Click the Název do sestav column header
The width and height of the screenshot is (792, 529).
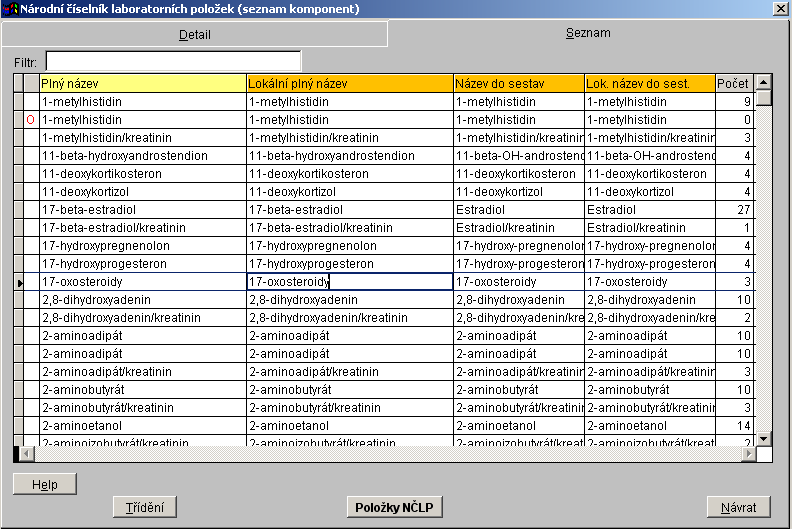click(x=518, y=83)
